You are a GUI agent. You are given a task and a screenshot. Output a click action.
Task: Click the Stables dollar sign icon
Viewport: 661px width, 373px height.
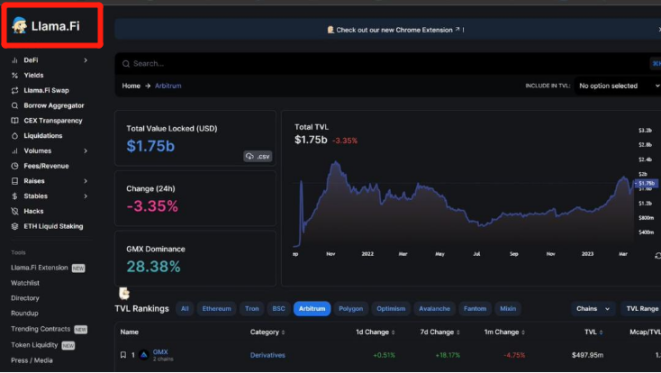pyautogui.click(x=15, y=196)
